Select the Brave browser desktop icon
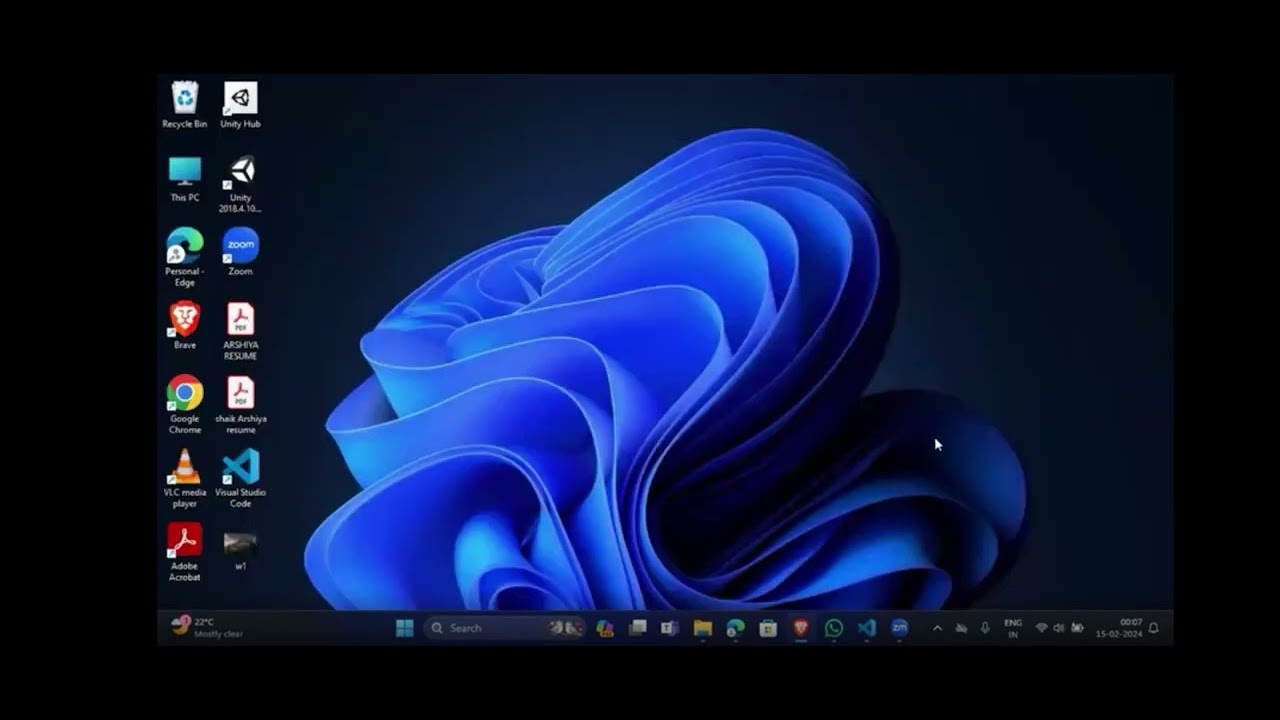 (x=185, y=326)
